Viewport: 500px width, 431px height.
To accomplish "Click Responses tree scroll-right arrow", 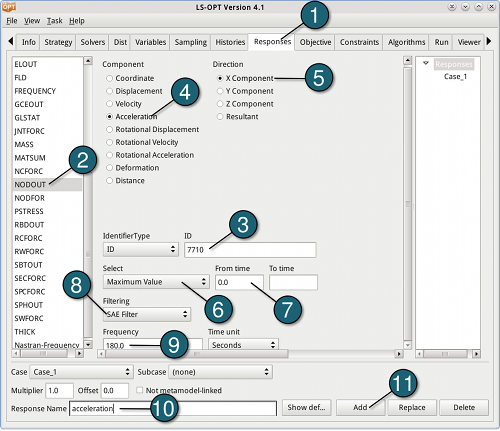I will coord(477,354).
